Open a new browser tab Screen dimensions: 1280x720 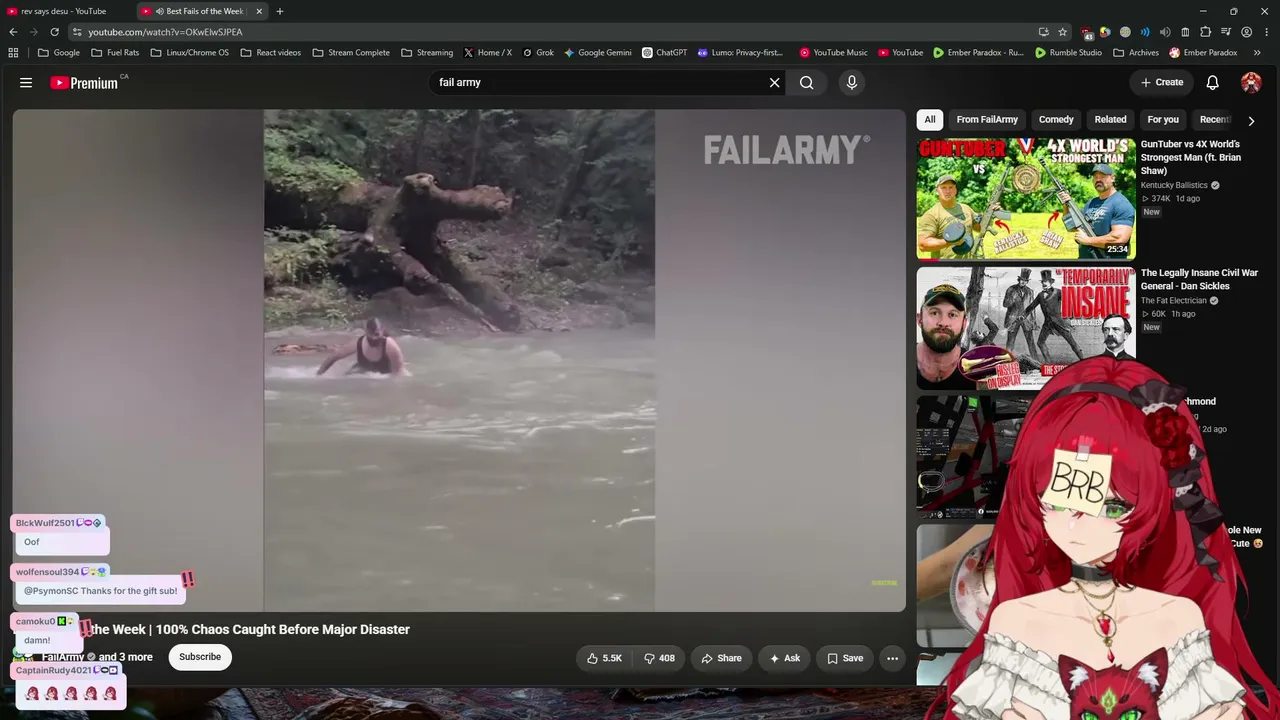click(x=280, y=11)
